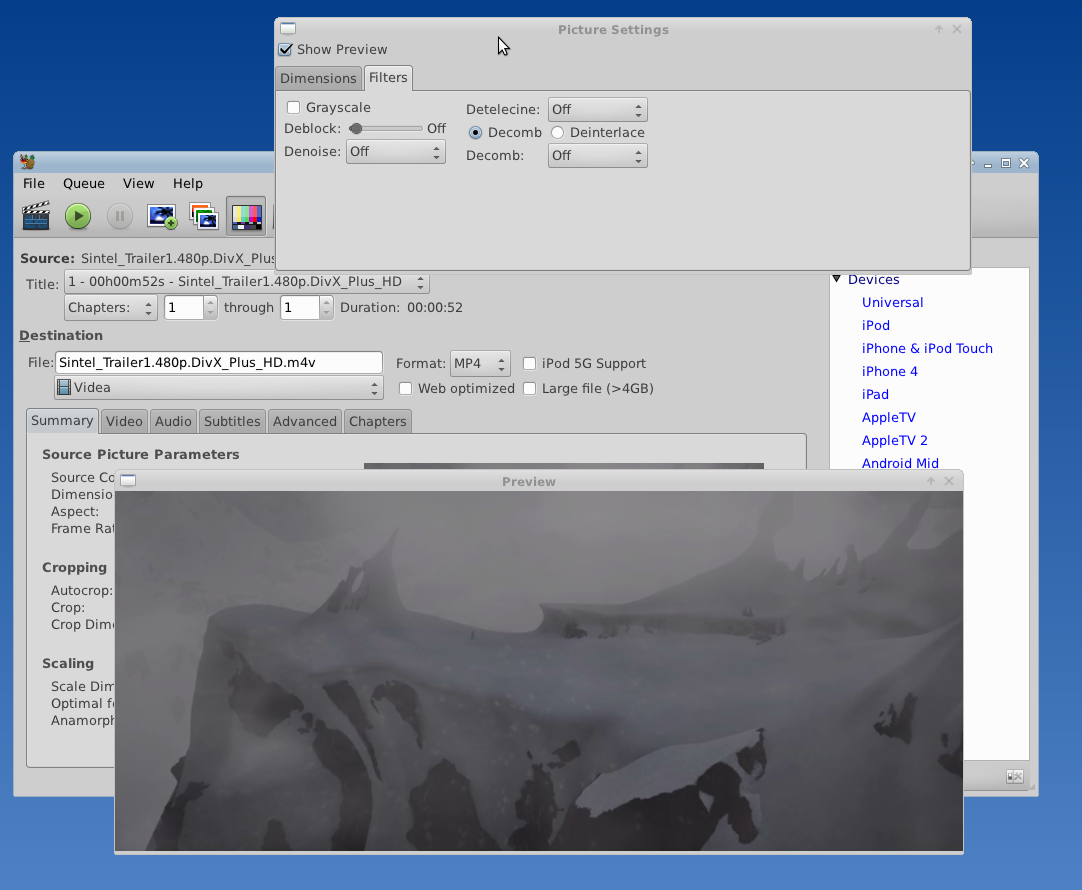Image resolution: width=1082 pixels, height=890 pixels.
Task: Choose the iPhone 4 preset
Action: (889, 371)
